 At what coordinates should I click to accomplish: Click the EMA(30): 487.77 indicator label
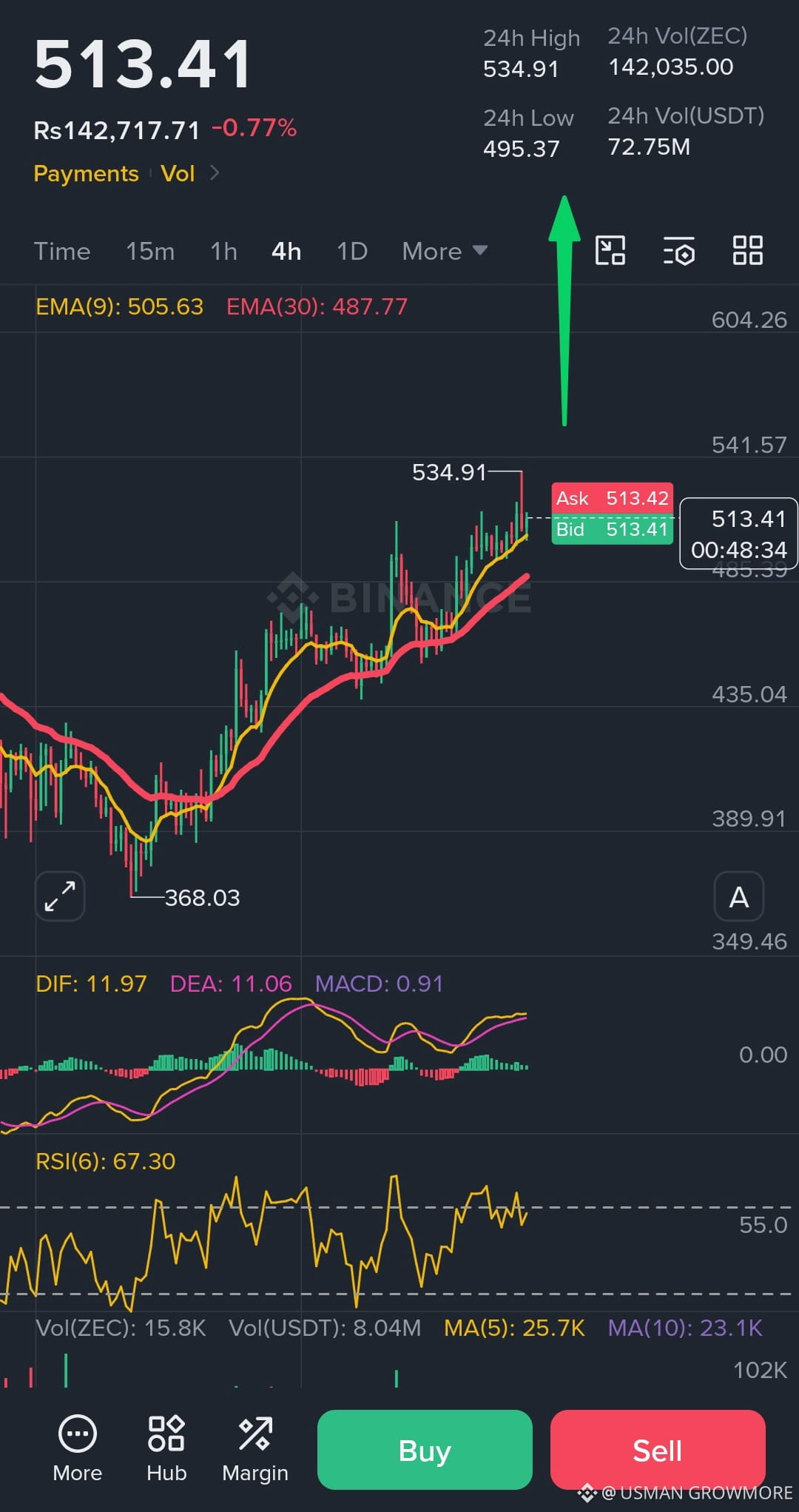[x=317, y=306]
